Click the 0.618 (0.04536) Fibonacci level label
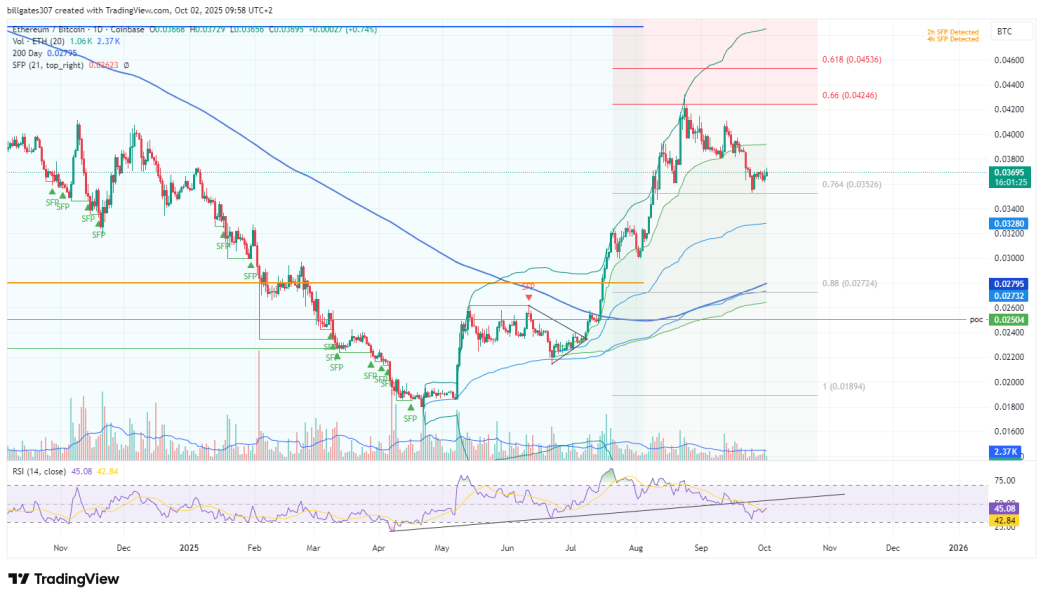The image size is (1043, 600). click(x=852, y=60)
